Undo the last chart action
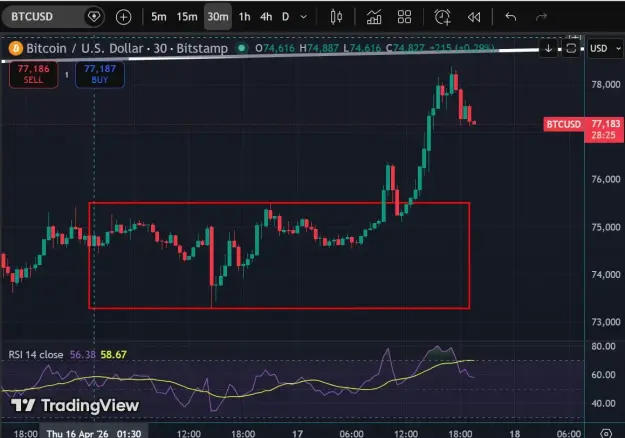The width and height of the screenshot is (625, 438). click(511, 17)
